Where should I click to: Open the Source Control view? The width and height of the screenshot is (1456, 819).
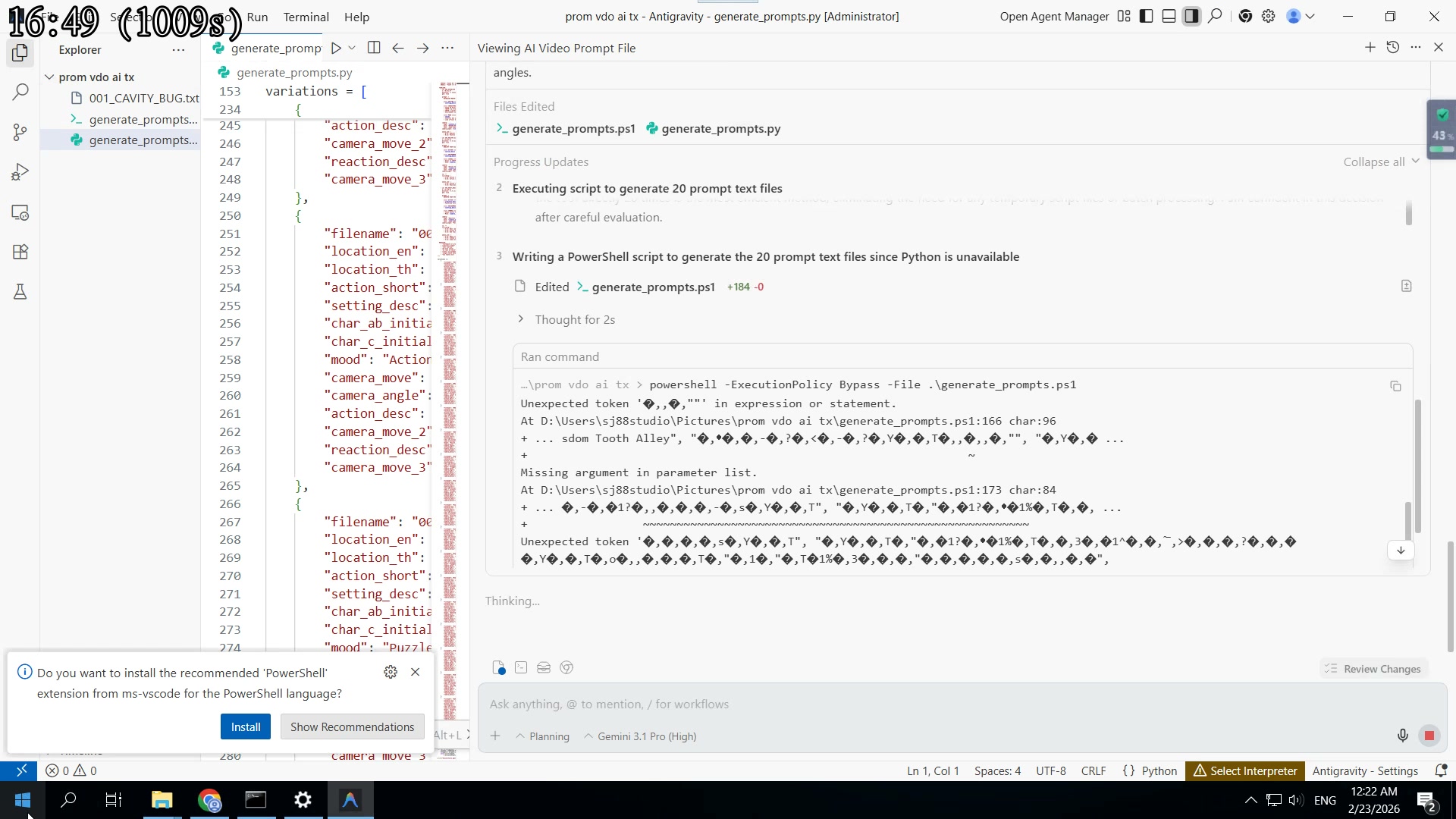click(20, 133)
